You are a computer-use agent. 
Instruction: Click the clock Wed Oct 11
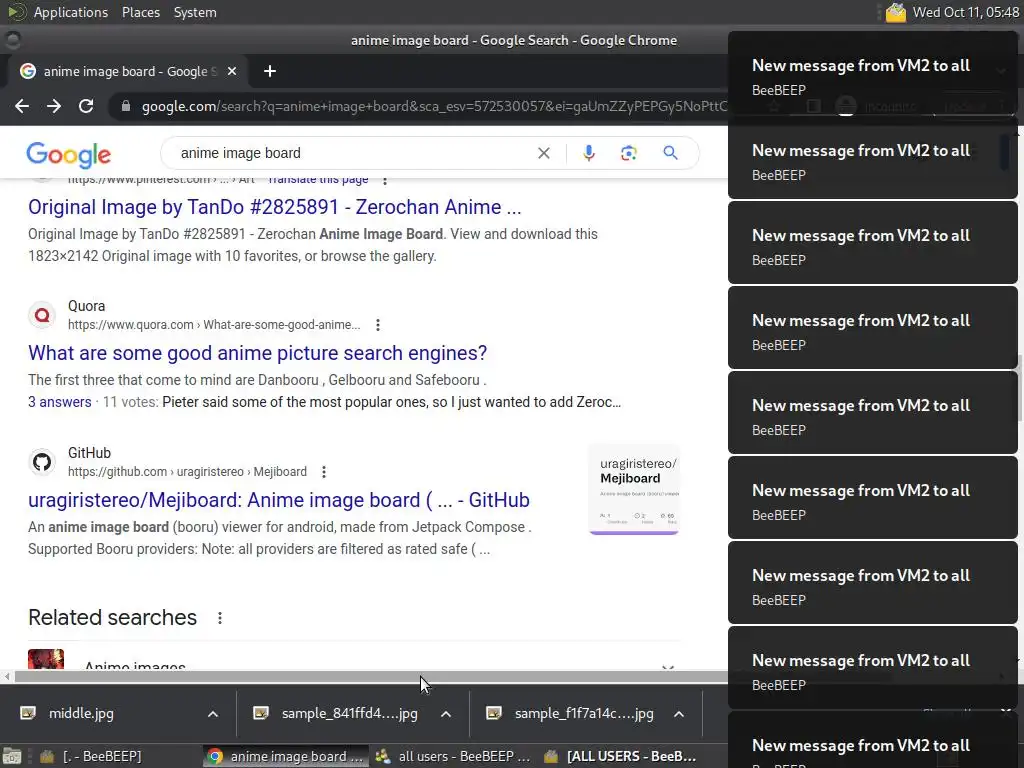965,12
